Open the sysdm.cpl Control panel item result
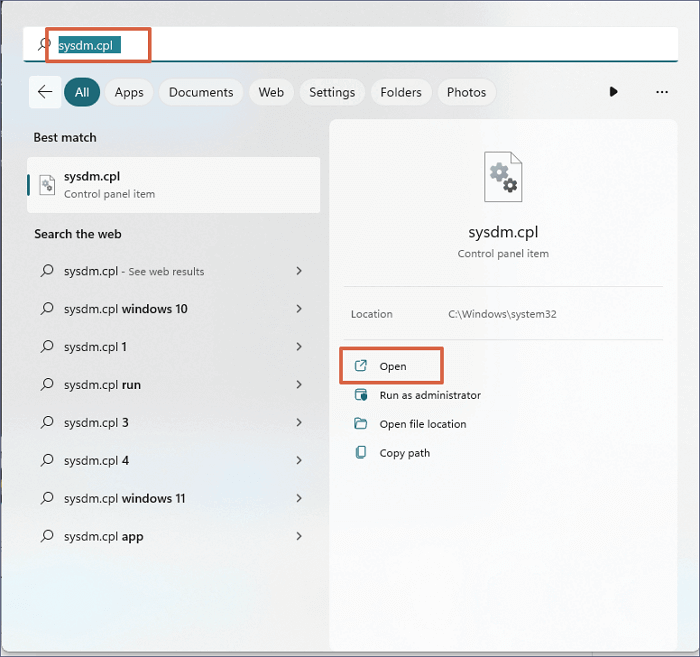Image resolution: width=700 pixels, height=657 pixels. coord(174,185)
